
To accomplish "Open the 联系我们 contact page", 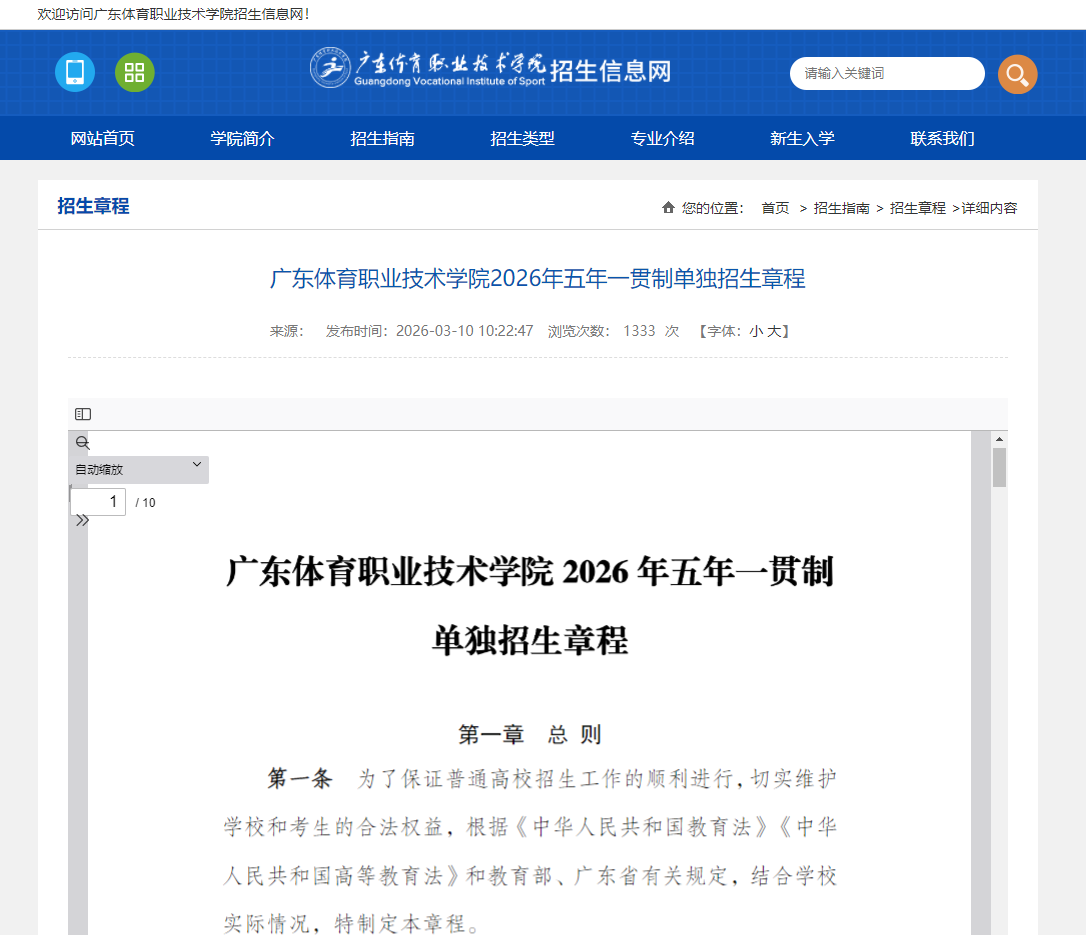I will (942, 138).
